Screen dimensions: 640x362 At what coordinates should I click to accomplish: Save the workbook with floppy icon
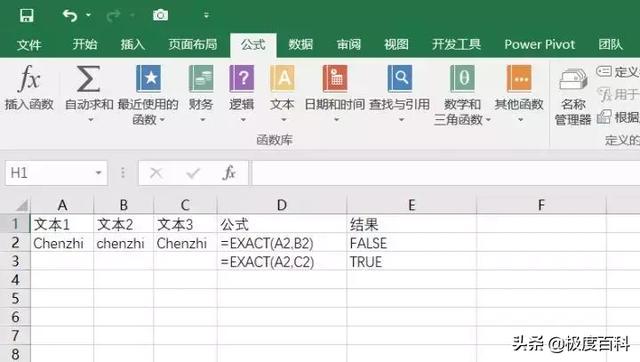(x=27, y=16)
